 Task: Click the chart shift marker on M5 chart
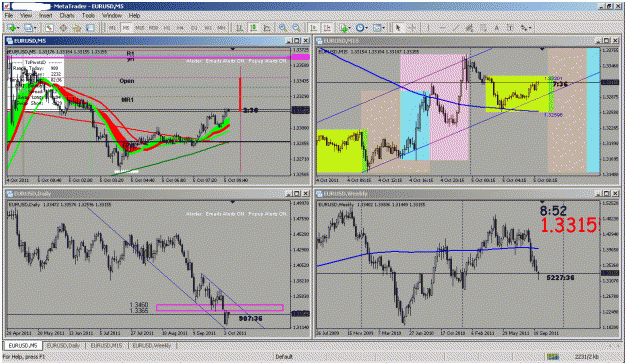pyautogui.click(x=233, y=49)
